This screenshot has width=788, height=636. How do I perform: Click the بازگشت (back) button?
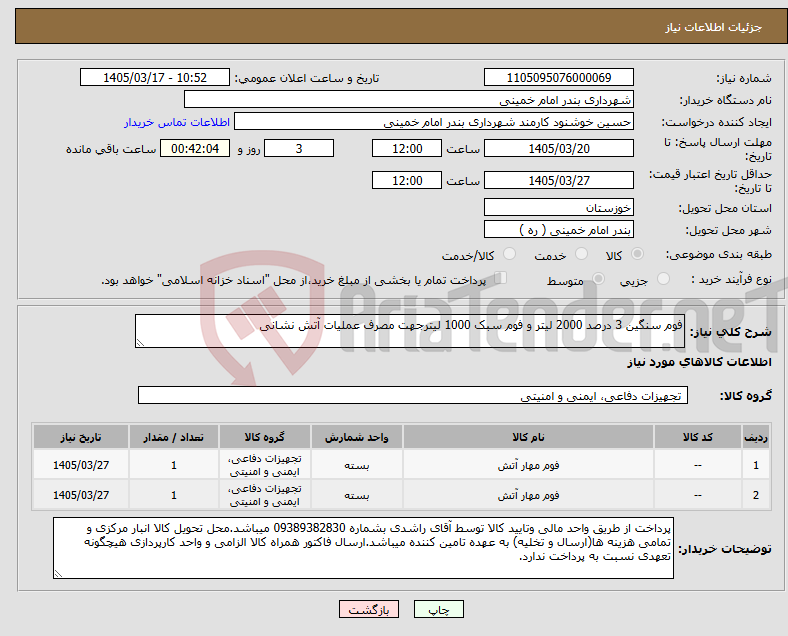coord(369,609)
